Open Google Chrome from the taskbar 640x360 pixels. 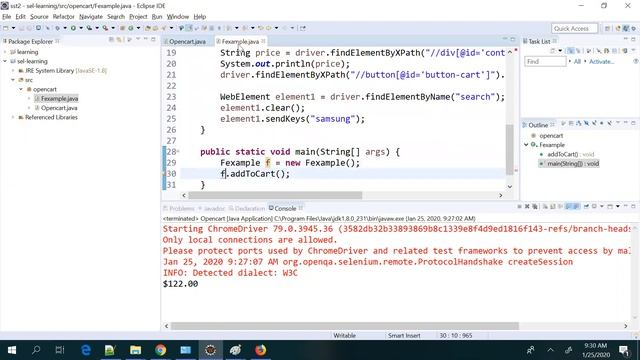point(160,350)
